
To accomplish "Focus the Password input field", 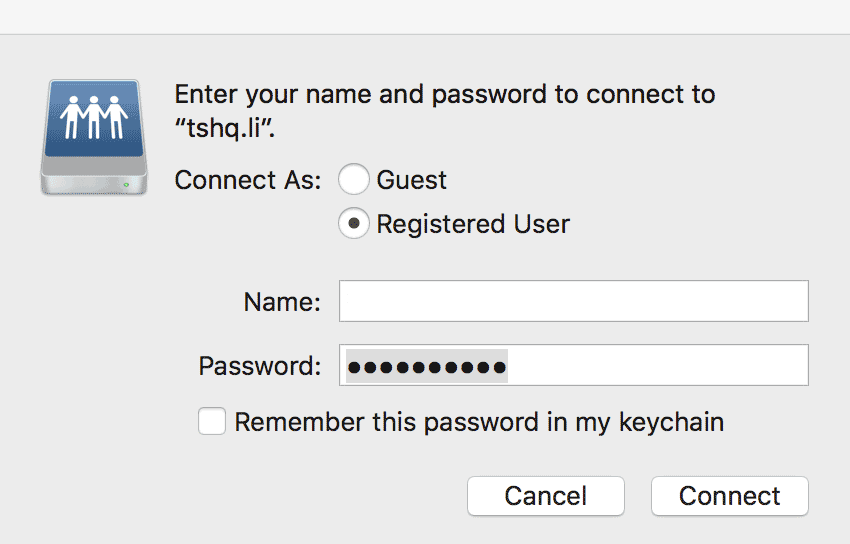I will (574, 365).
